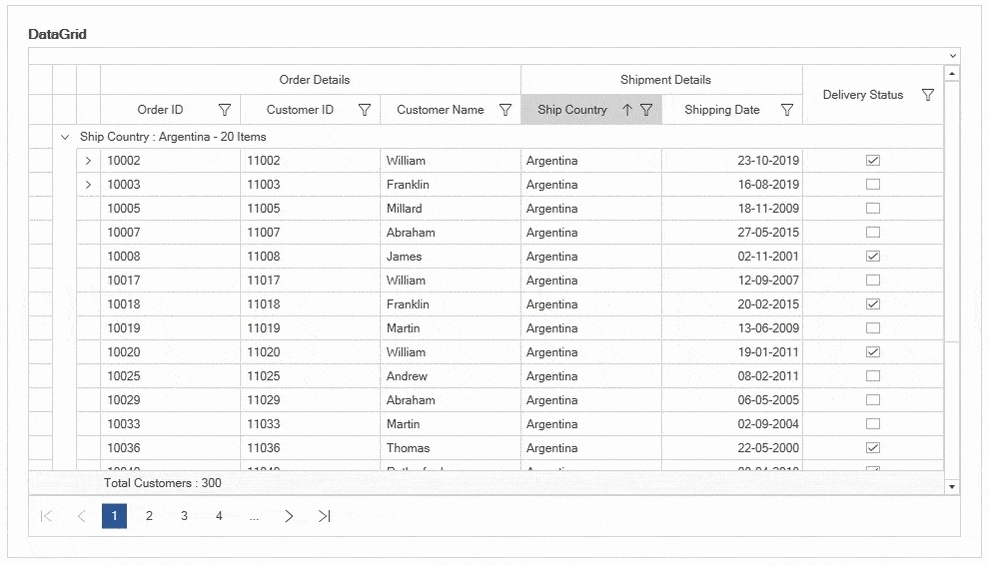Collapse the Ship Country Argentina group
The image size is (989, 566).
click(x=65, y=137)
